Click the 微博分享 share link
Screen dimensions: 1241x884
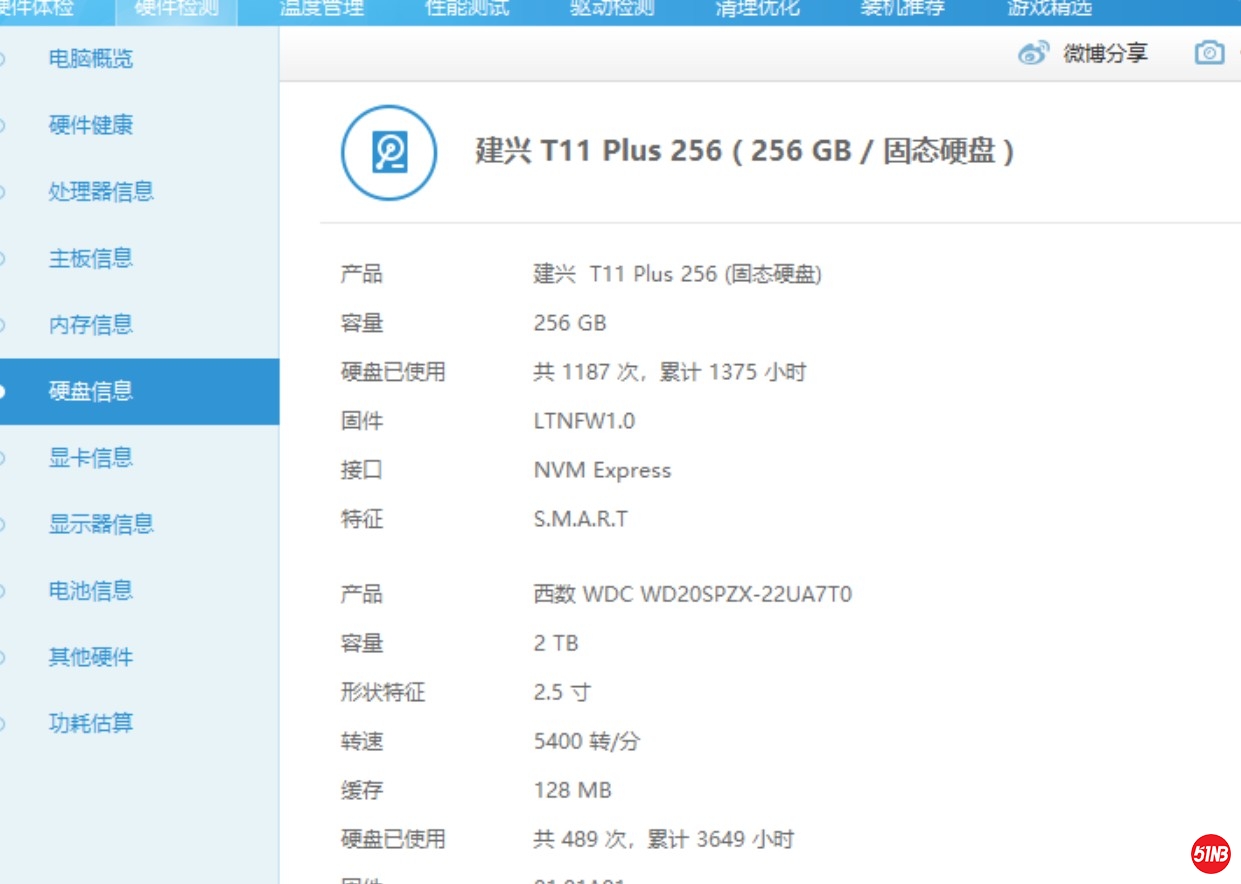1105,54
